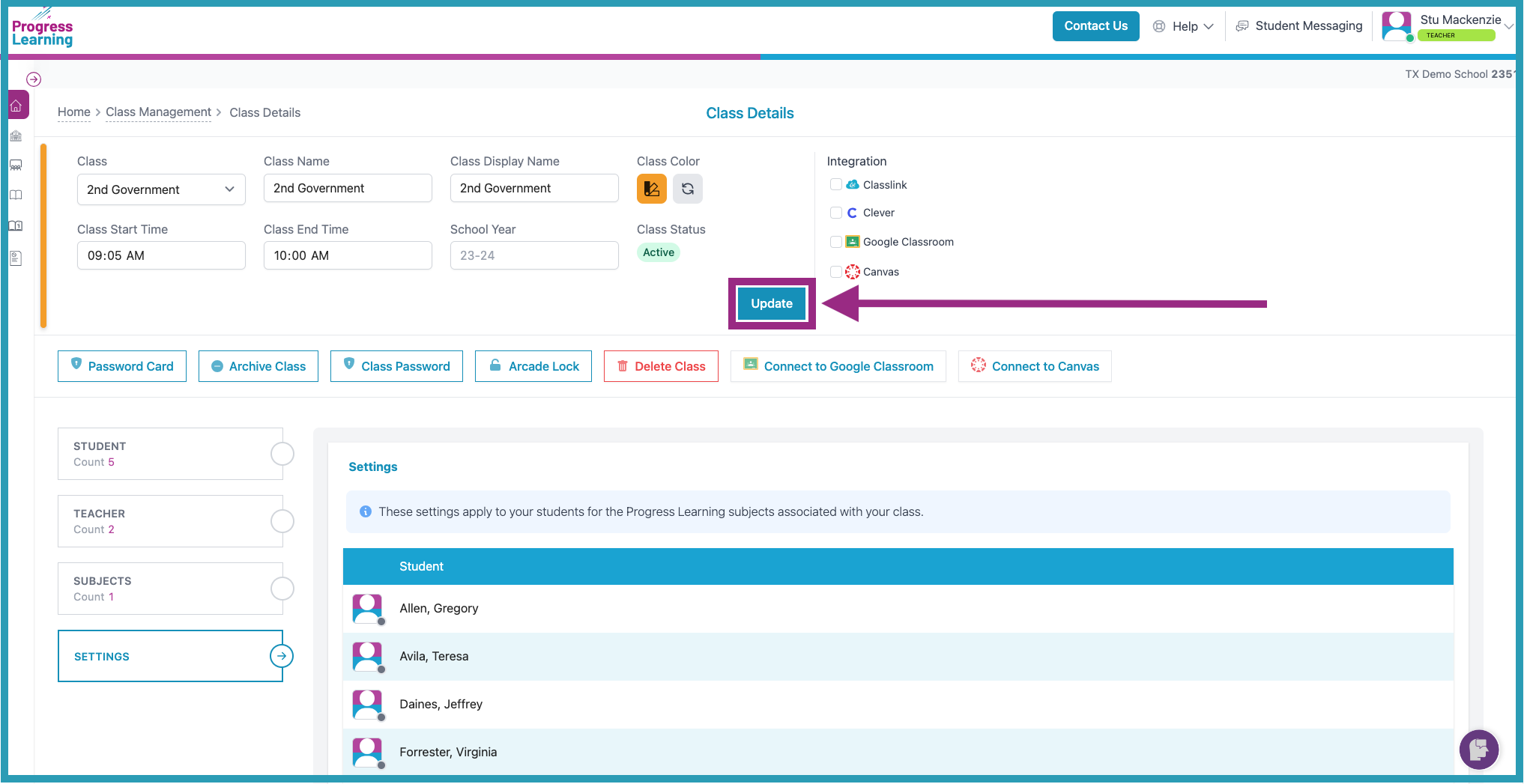1524x784 pixels.
Task: Click Connect to Canvas button
Action: (1035, 366)
